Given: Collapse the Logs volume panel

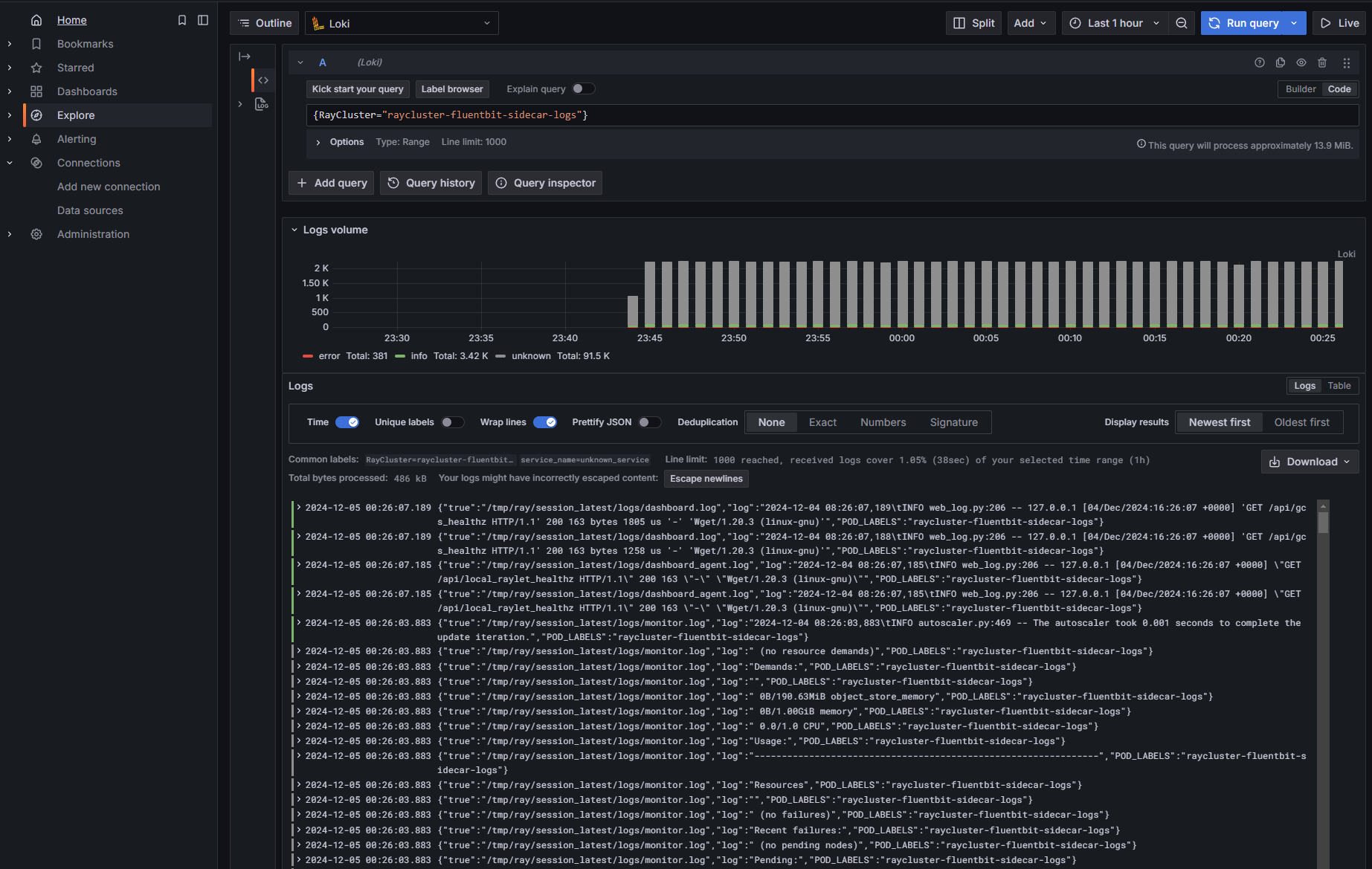Looking at the screenshot, I should pos(294,230).
